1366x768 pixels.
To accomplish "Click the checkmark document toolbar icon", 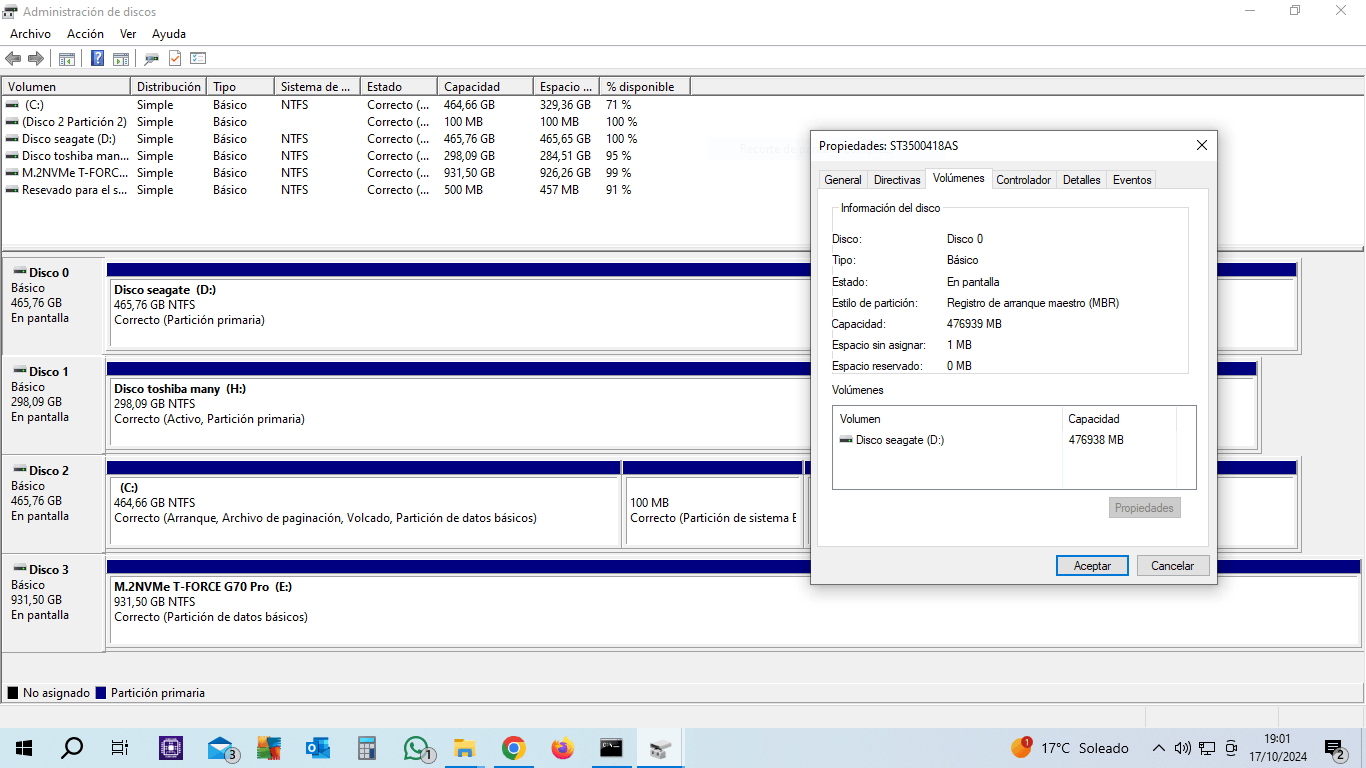I will coord(173,57).
